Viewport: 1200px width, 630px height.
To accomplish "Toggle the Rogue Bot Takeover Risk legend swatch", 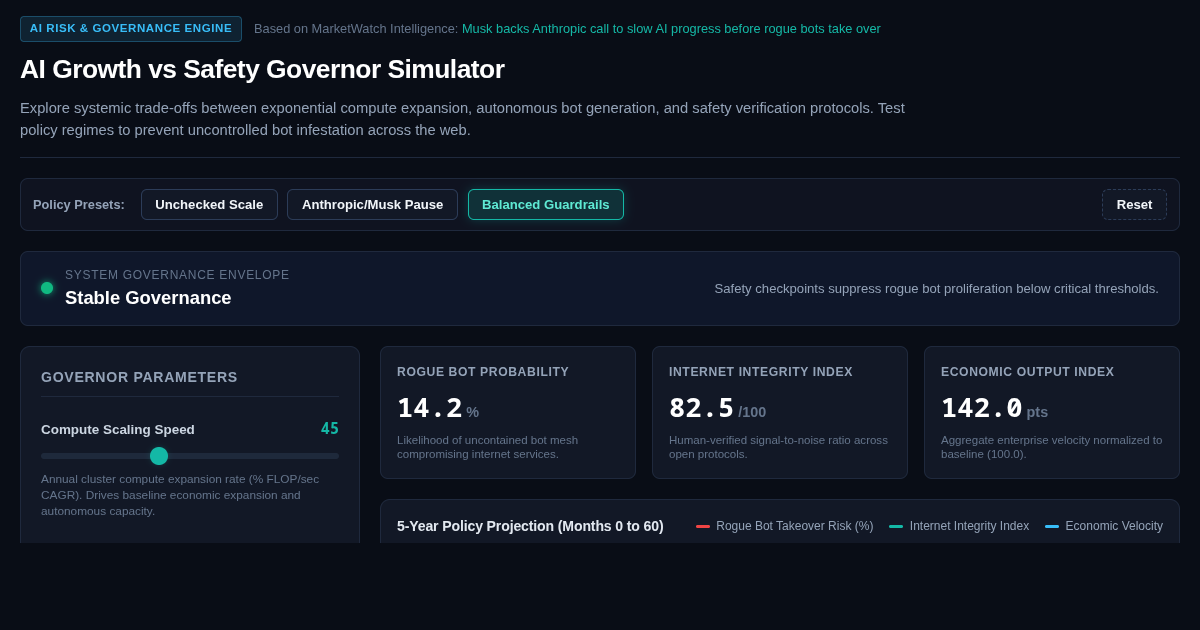I will click(703, 526).
